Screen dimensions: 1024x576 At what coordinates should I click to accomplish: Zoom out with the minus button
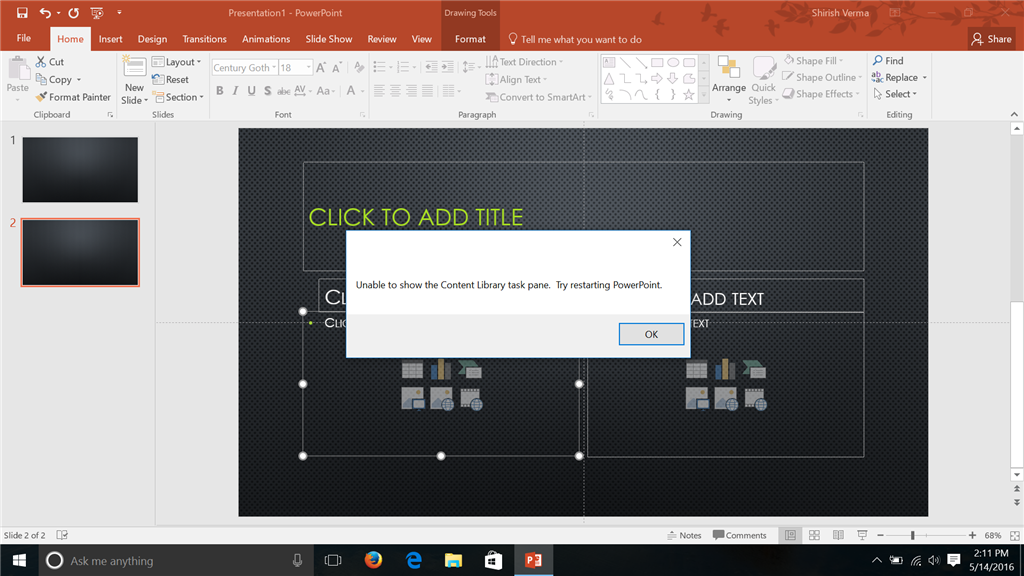[x=880, y=535]
